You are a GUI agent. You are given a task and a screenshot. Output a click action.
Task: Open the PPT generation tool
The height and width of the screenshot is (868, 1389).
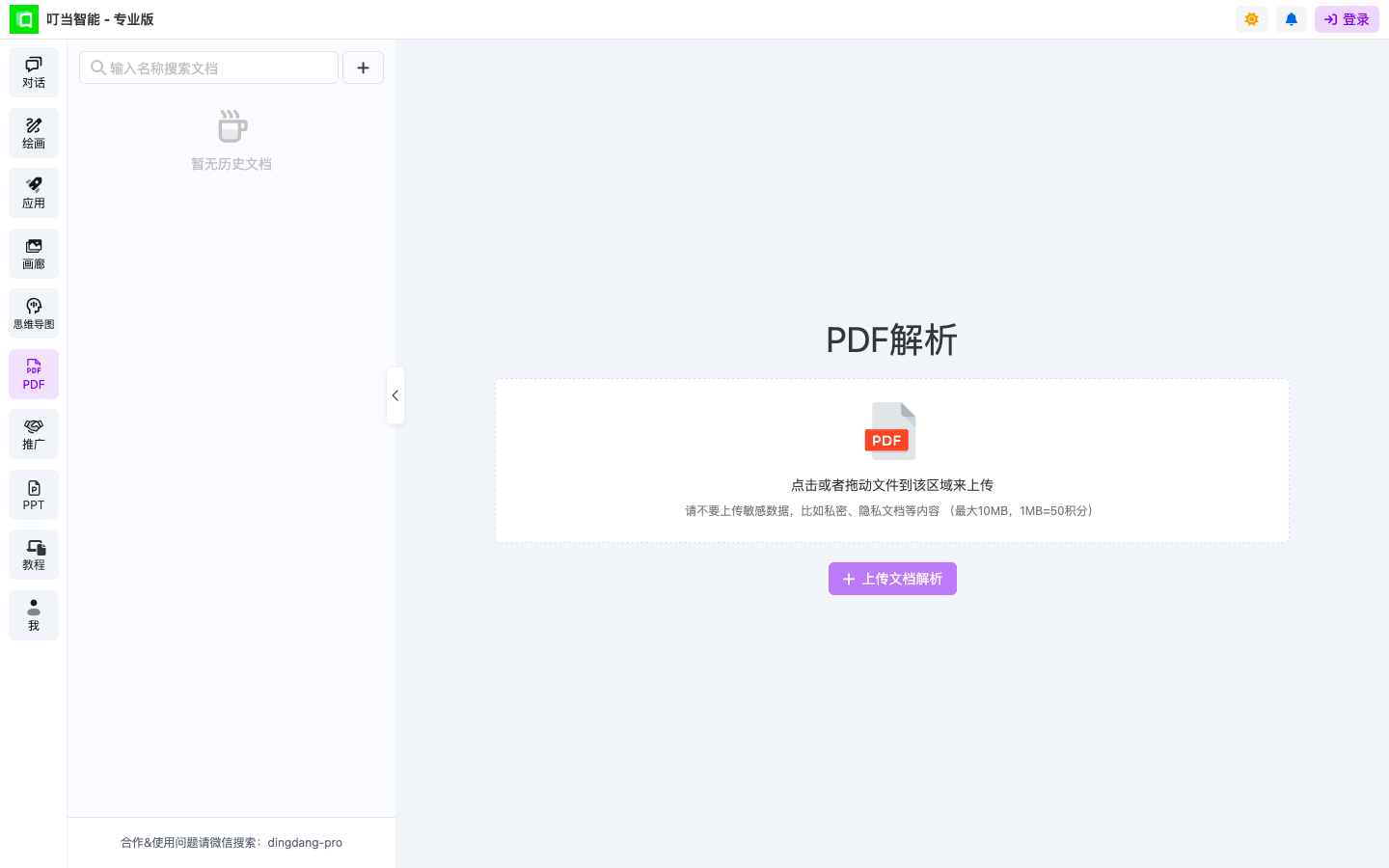pyautogui.click(x=33, y=494)
